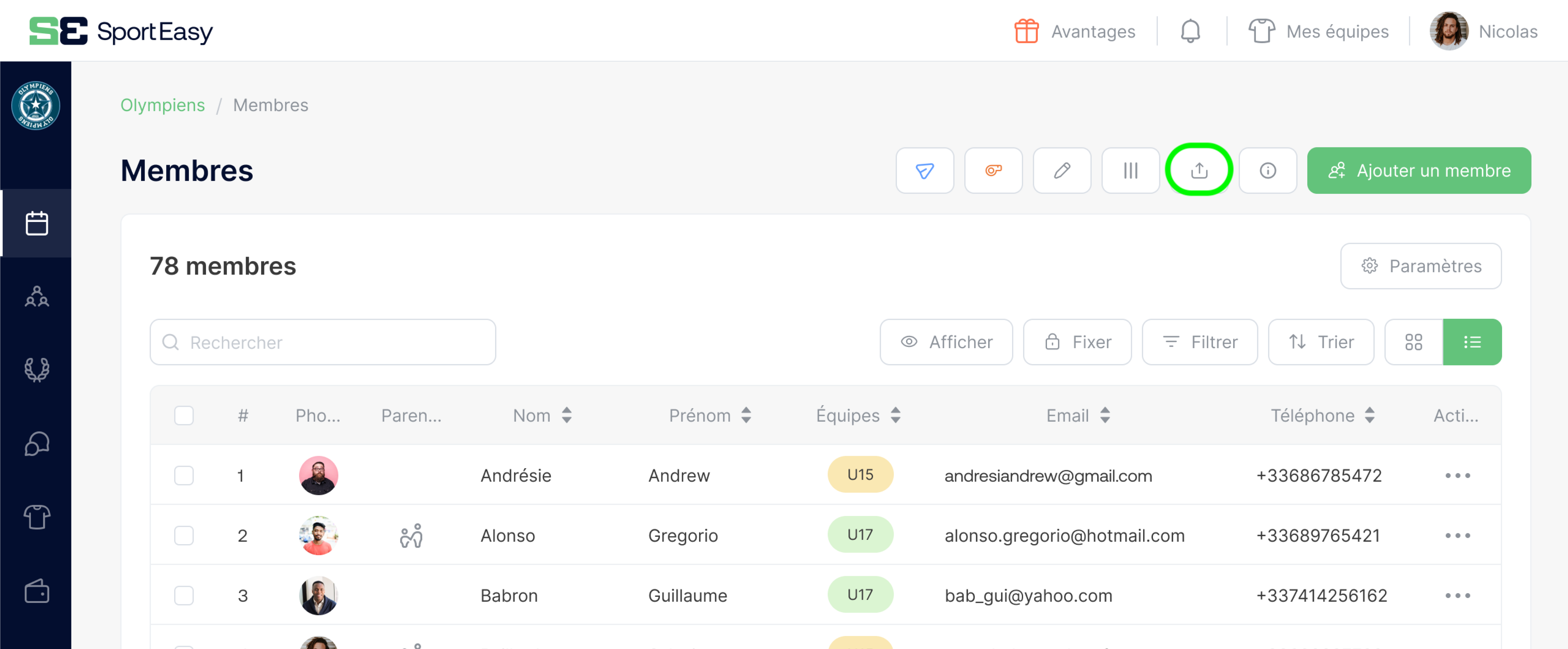Image resolution: width=1568 pixels, height=649 pixels.
Task: Select the checkbox for Alonso Gregorio
Action: point(184,535)
